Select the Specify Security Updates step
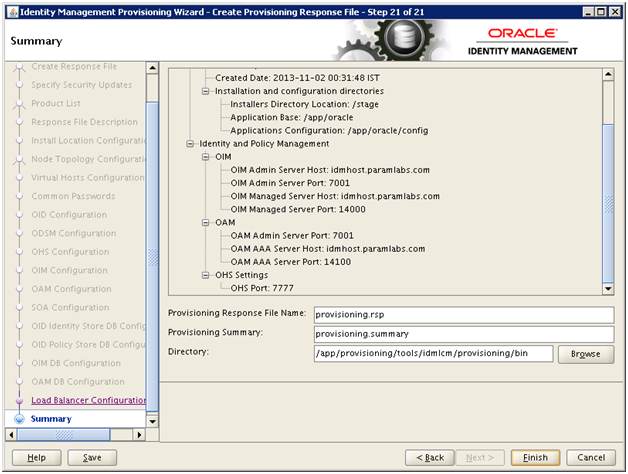This screenshot has width=628, height=474. [x=82, y=85]
